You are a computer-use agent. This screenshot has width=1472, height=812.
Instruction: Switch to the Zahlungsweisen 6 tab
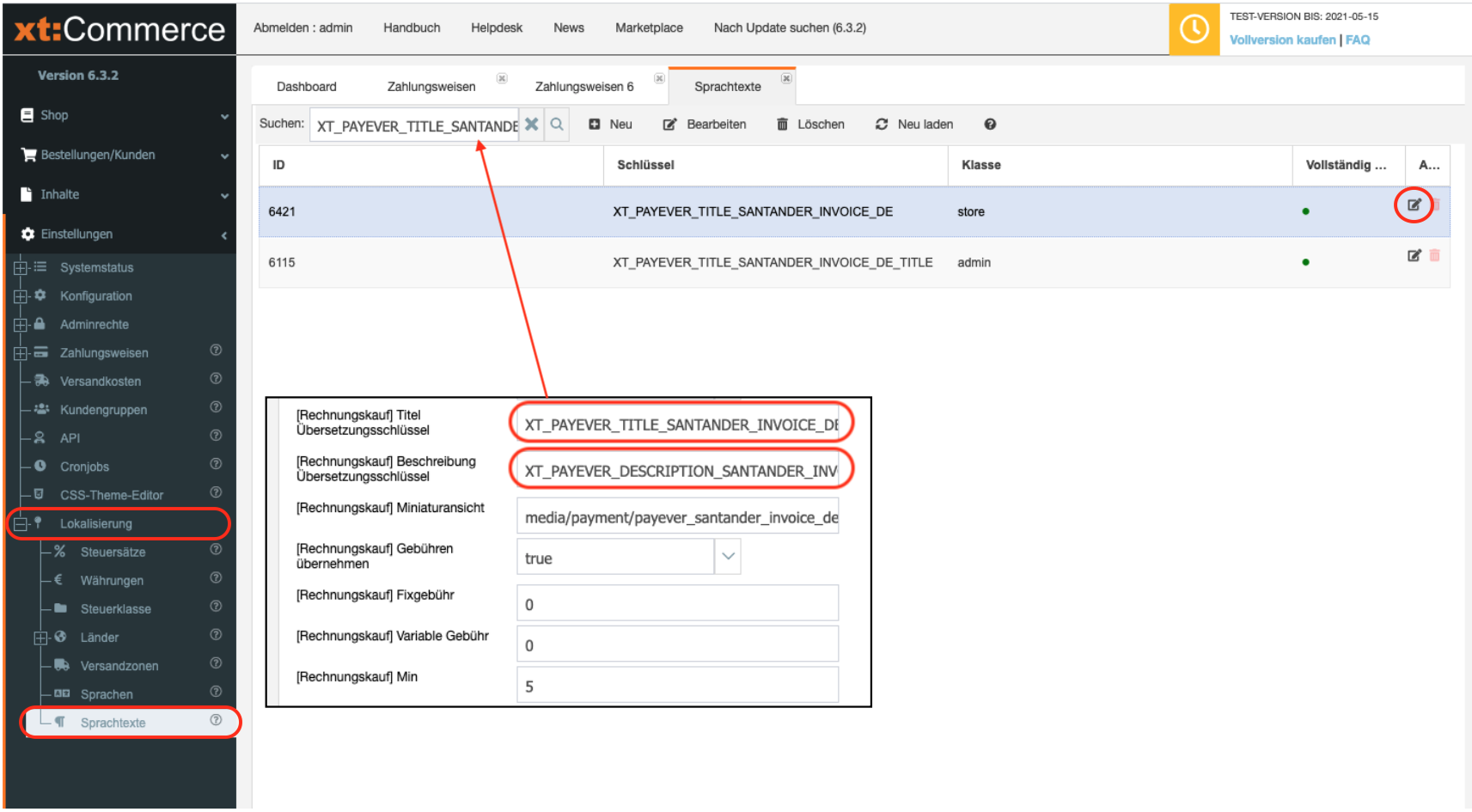tap(584, 87)
